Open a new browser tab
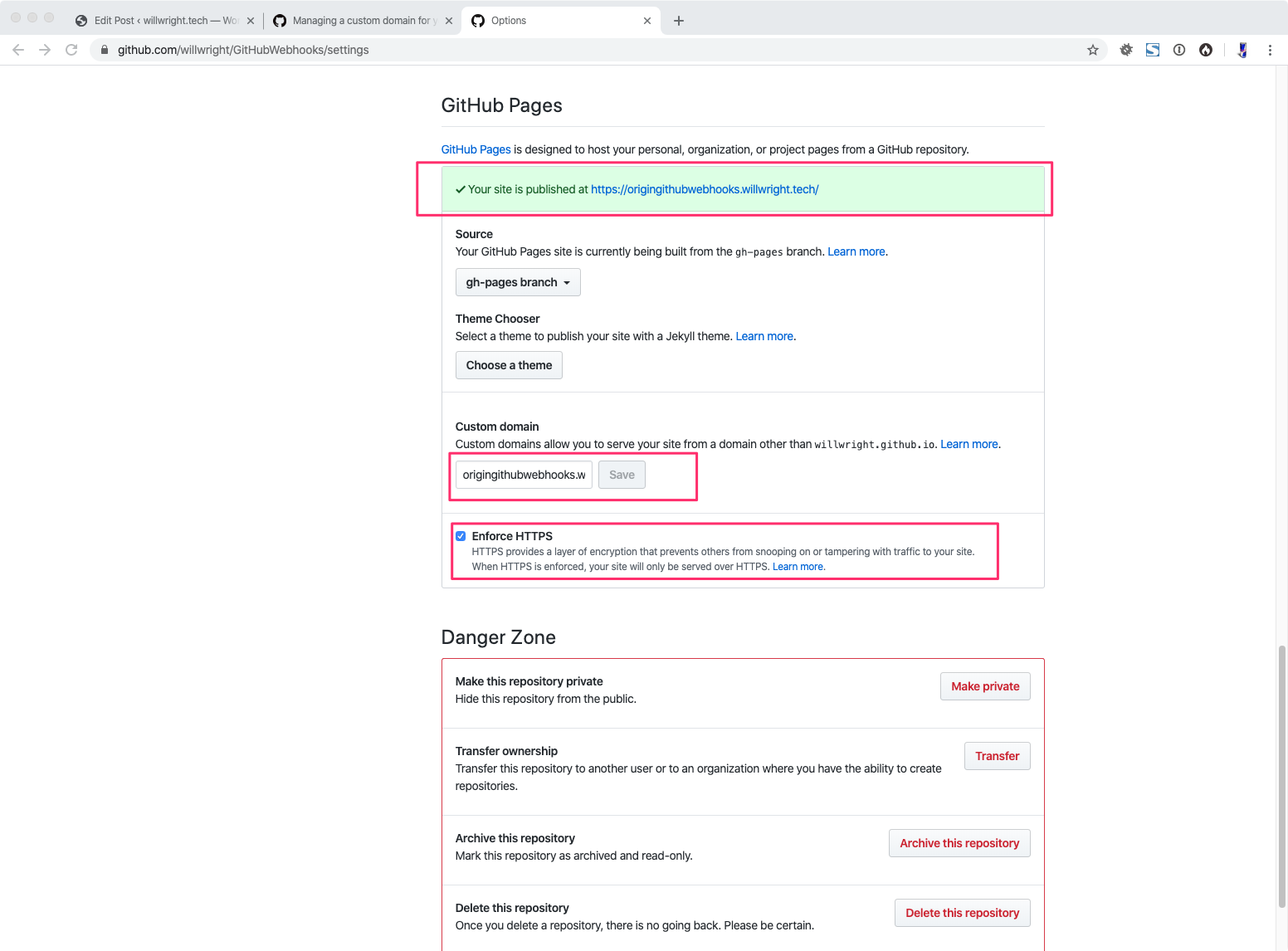 (x=679, y=21)
